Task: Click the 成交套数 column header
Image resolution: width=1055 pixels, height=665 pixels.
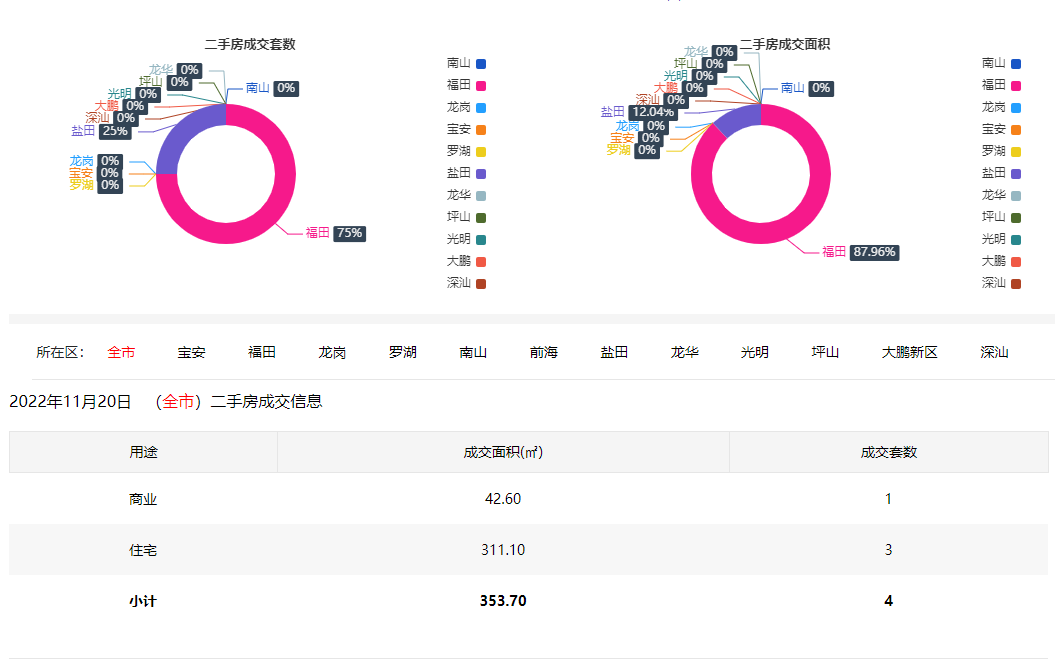Action: click(888, 452)
